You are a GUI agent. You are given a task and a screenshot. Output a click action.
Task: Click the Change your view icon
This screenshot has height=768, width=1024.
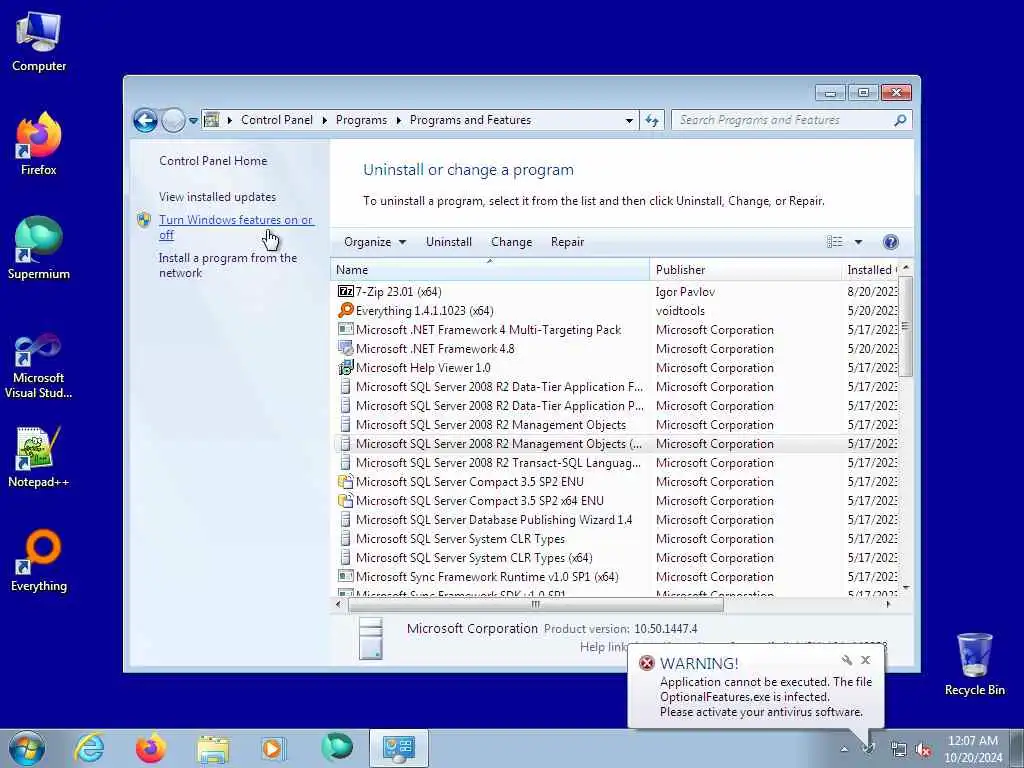click(x=835, y=242)
